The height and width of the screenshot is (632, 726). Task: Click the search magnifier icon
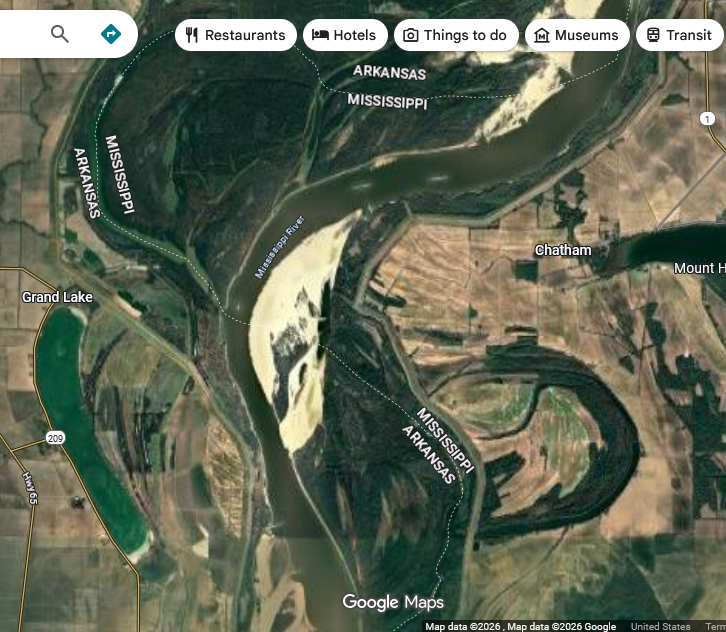60,34
